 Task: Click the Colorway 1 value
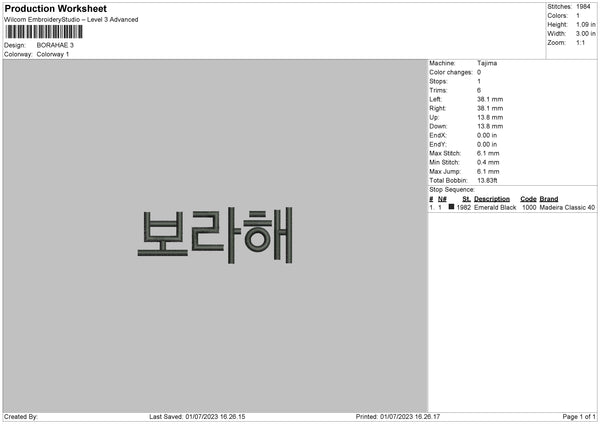click(53, 54)
